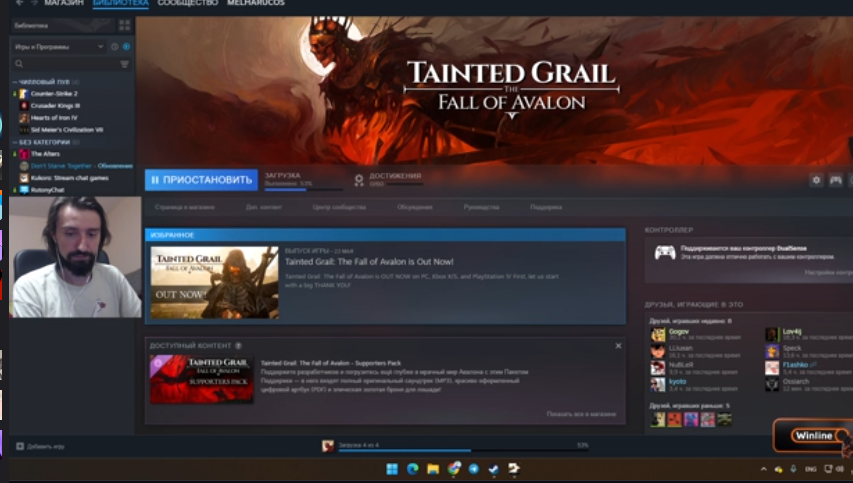The height and width of the screenshot is (483, 853).
Task: Click the help icon beside ДОСТУПНЫЙ КОНТЕНТ
Action: click(238, 345)
